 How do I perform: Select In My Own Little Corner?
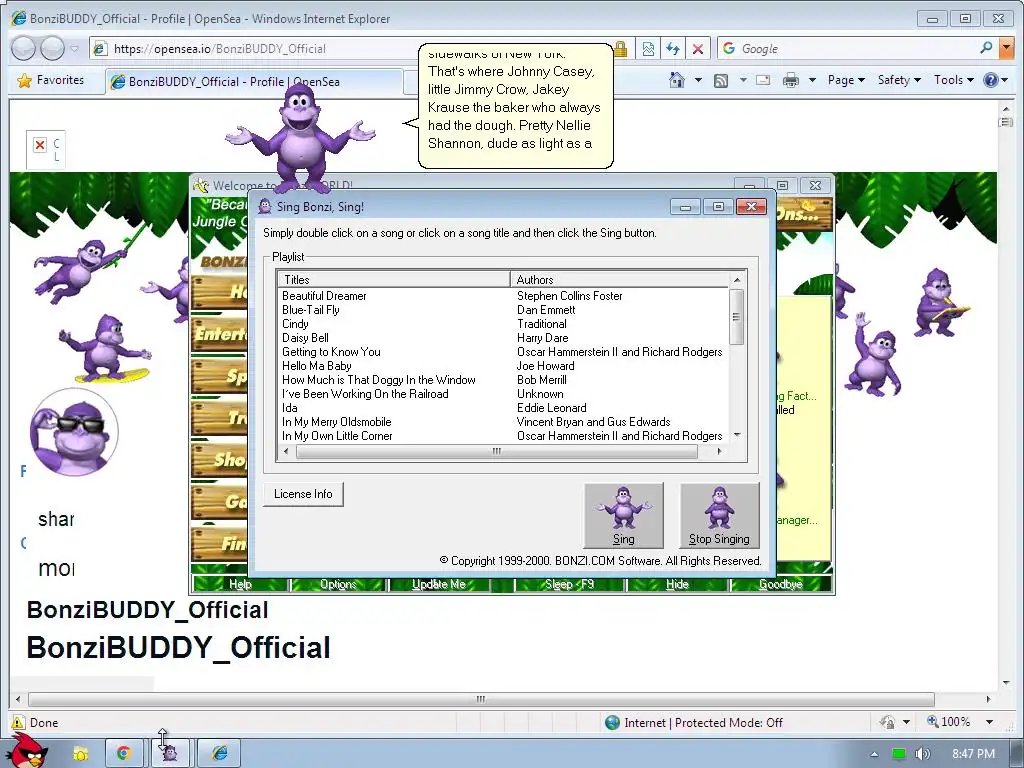tap(337, 436)
